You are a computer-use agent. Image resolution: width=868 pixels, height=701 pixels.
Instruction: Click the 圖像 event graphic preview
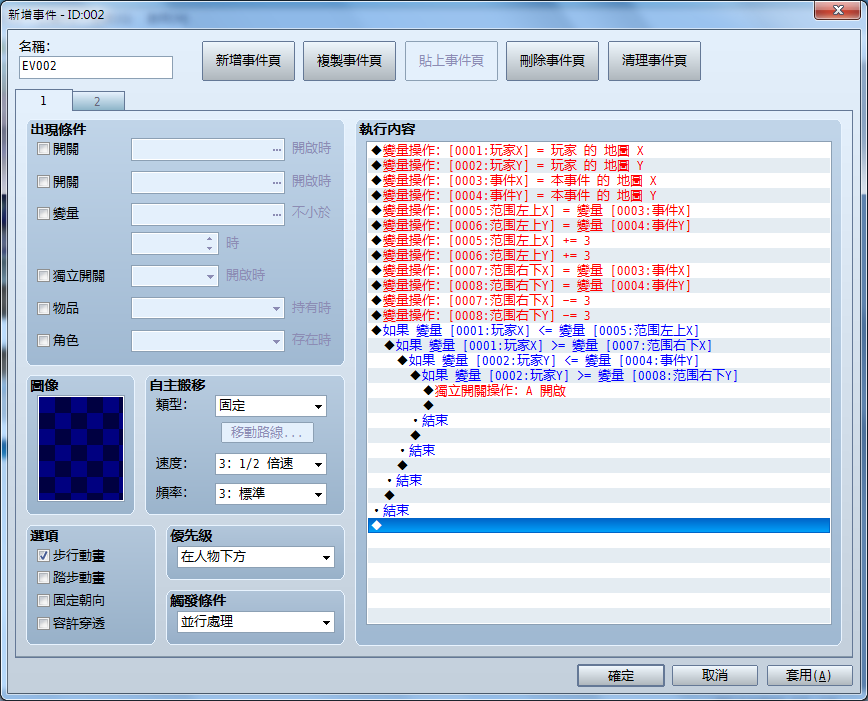click(81, 449)
